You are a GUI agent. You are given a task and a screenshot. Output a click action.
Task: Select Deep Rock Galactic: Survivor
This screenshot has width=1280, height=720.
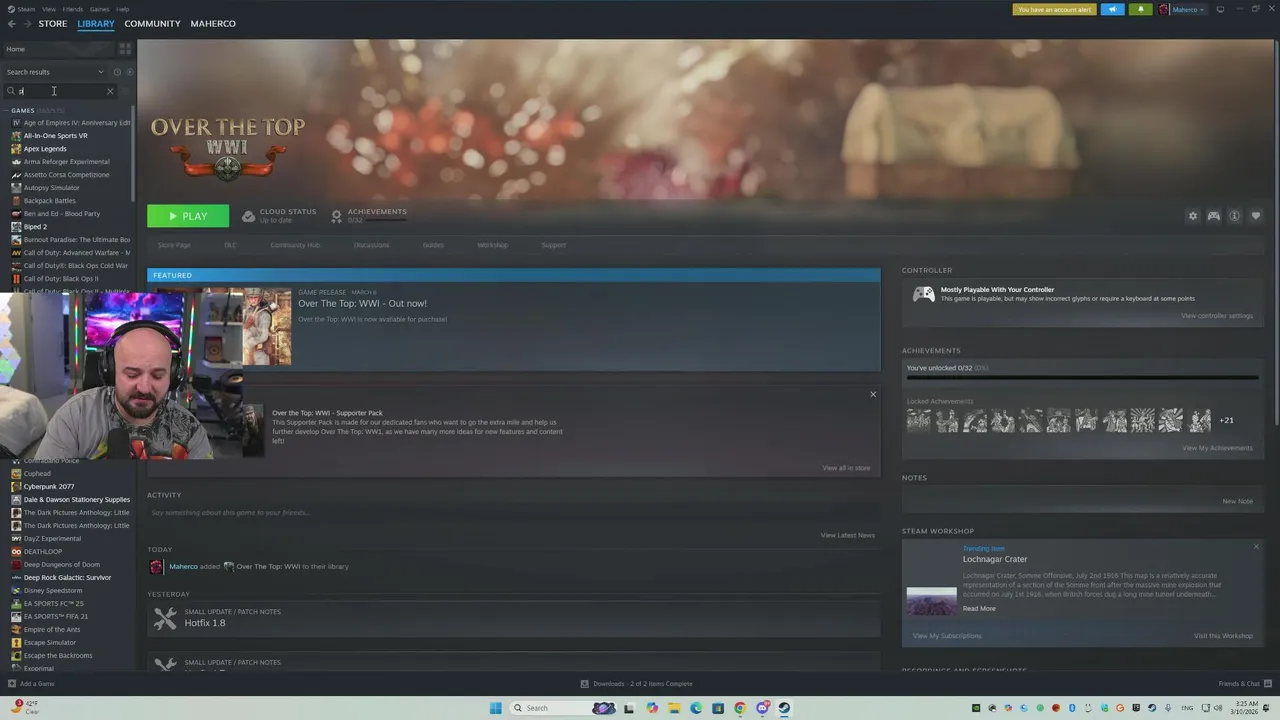[67, 578]
